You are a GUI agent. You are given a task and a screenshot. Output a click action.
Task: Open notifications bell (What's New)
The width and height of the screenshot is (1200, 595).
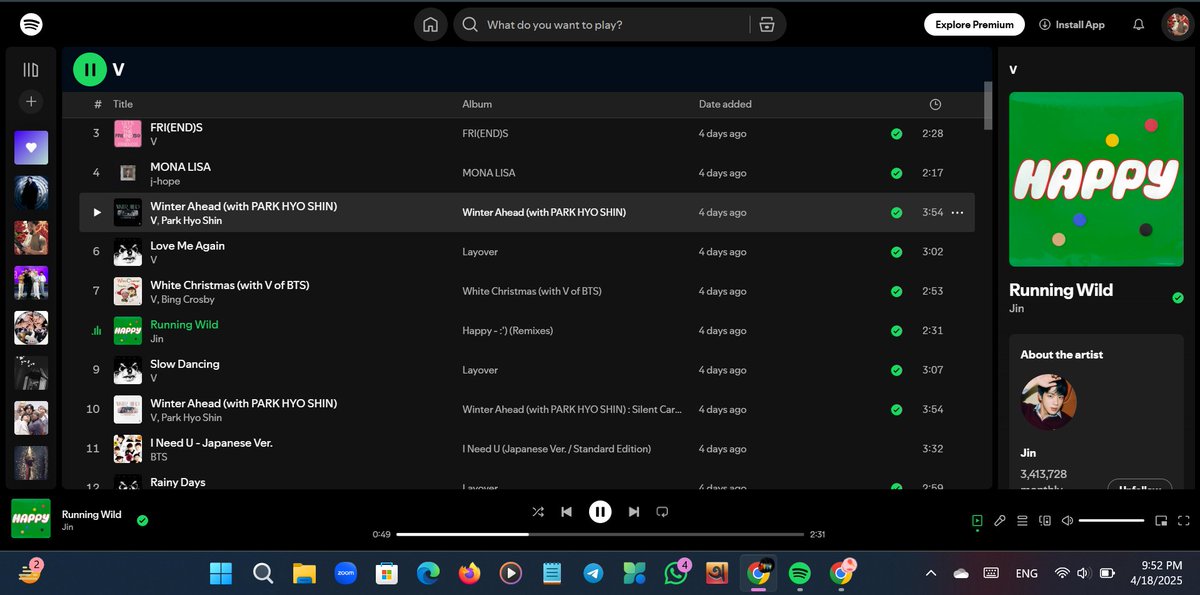click(1138, 24)
